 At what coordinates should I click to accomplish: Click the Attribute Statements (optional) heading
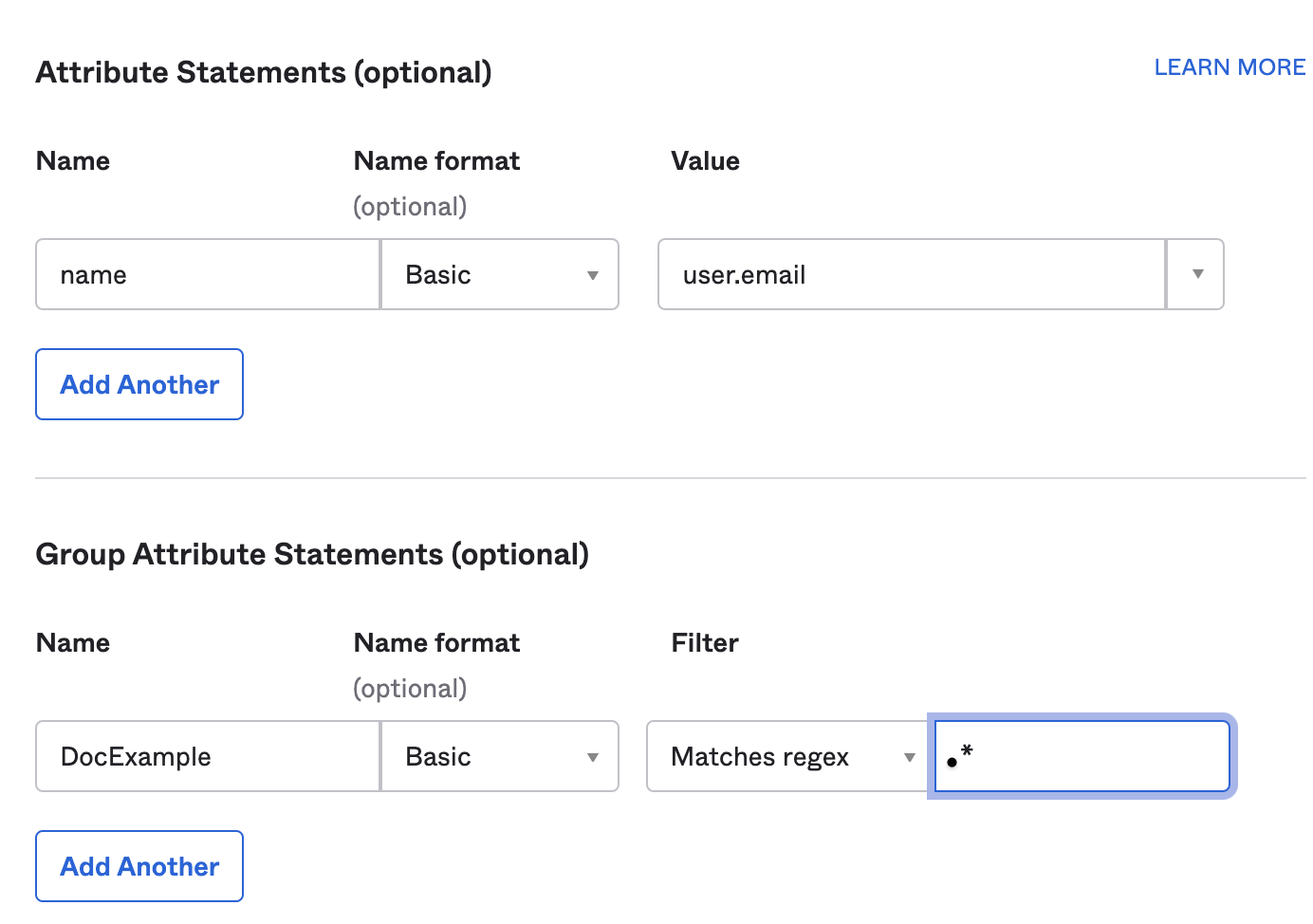point(264,73)
